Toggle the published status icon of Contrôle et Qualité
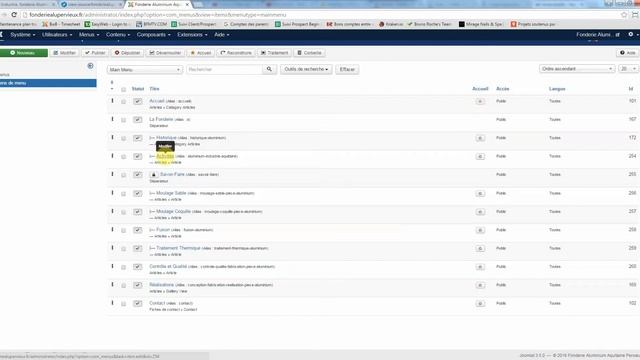Screen dimensions: 640x360 click(x=138, y=267)
